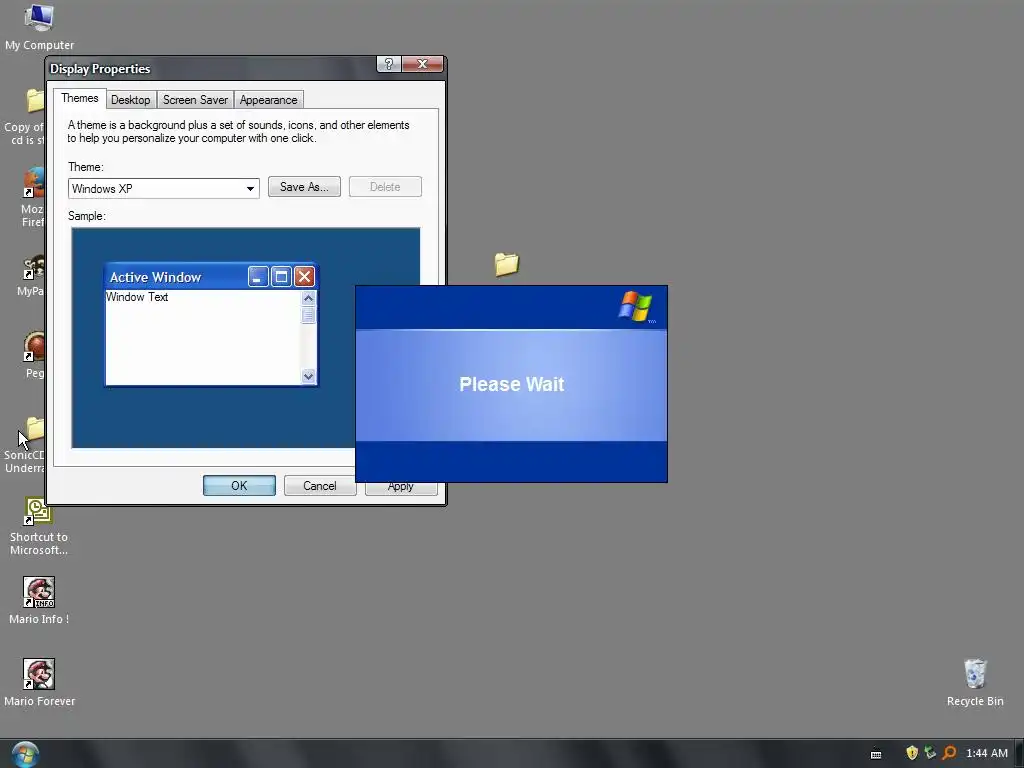Viewport: 1024px width, 768px height.
Task: Open the Appearance tab
Action: tap(268, 100)
